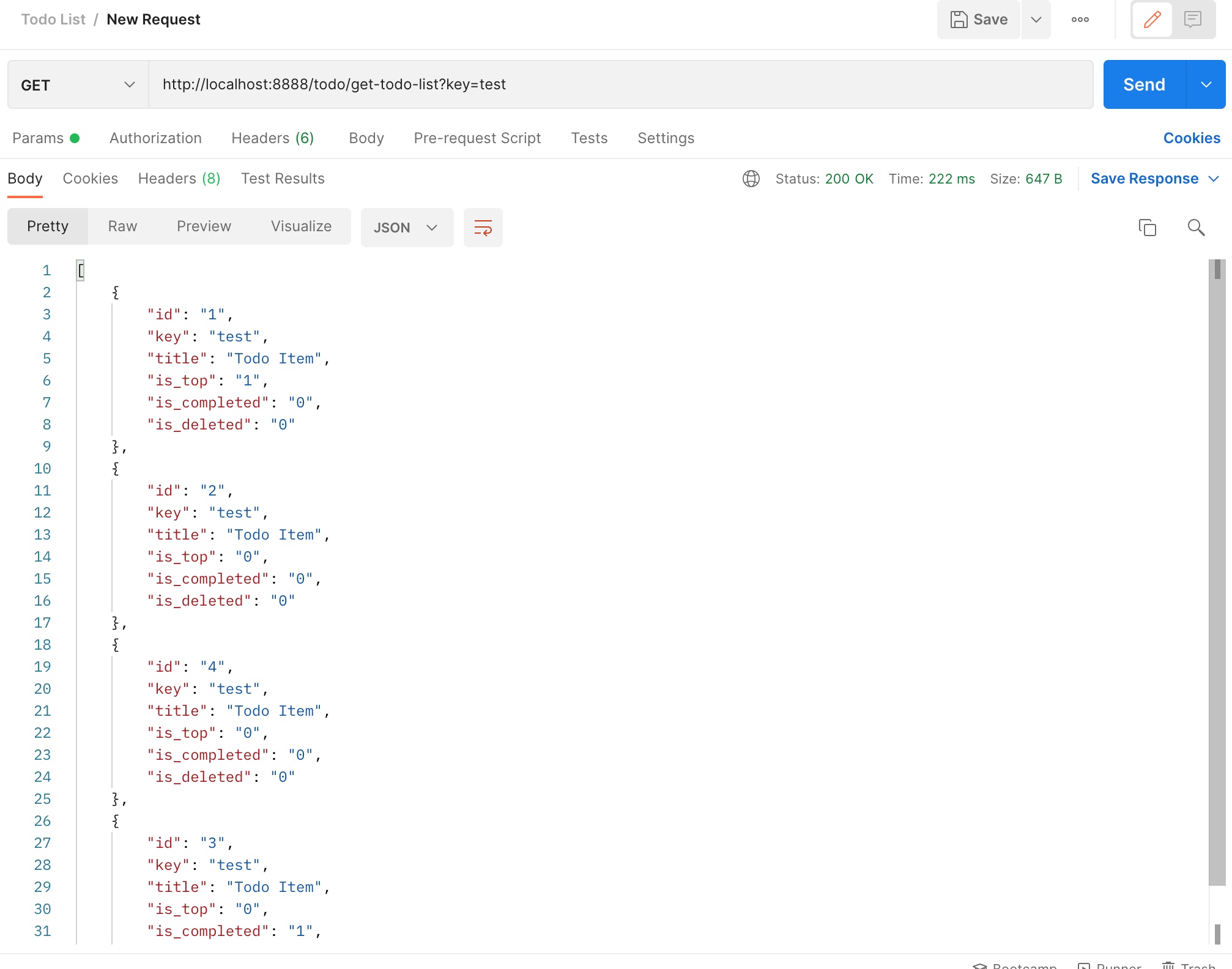The height and width of the screenshot is (969, 1232).
Task: Click the "is_top": "1" line
Action: click(208, 381)
